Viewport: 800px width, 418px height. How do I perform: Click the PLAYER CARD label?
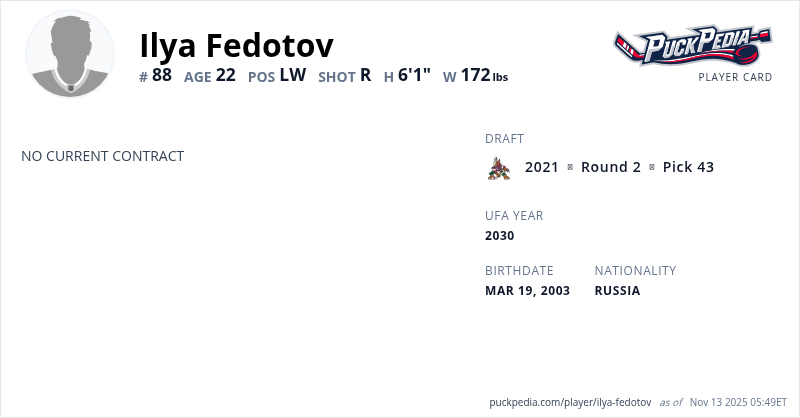tap(735, 77)
